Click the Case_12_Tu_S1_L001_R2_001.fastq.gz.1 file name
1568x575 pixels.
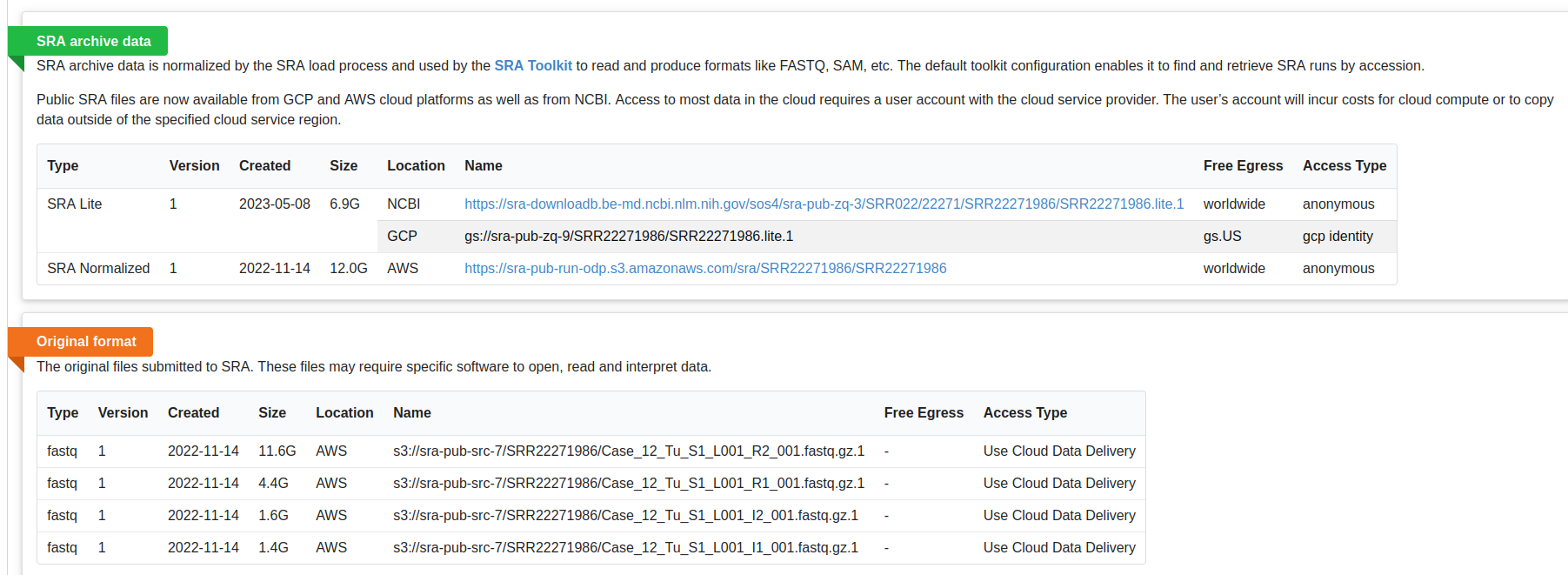tap(628, 451)
